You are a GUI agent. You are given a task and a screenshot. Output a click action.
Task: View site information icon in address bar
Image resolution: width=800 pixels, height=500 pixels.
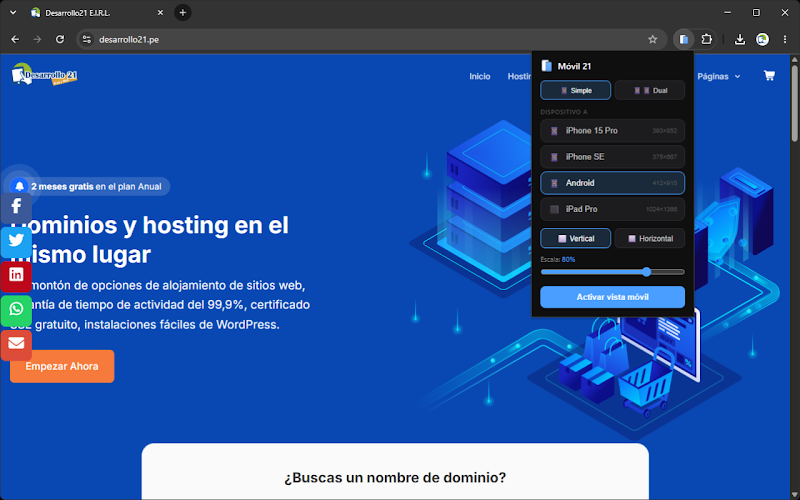(87, 39)
